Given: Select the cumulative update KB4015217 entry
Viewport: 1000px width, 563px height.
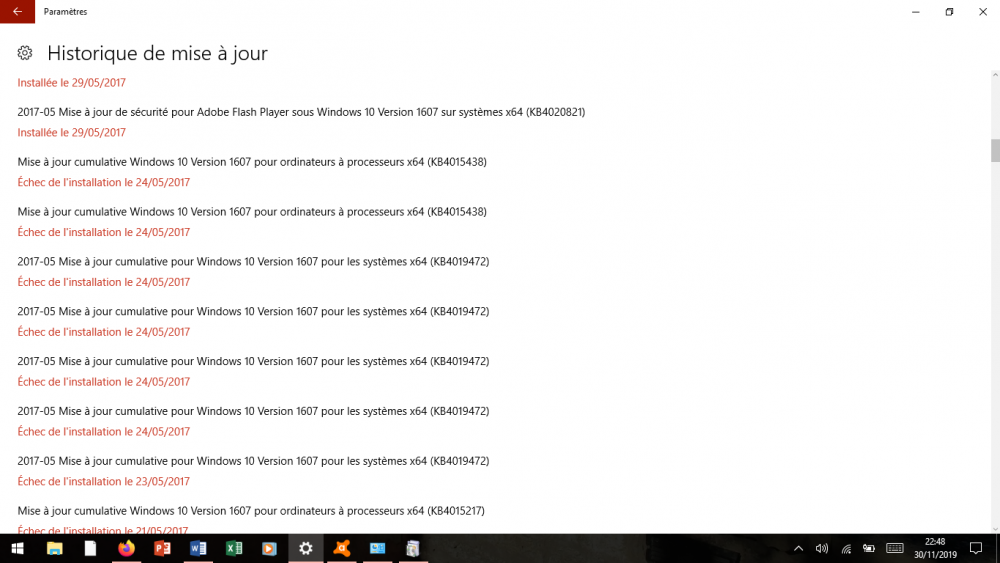Looking at the screenshot, I should pos(251,511).
